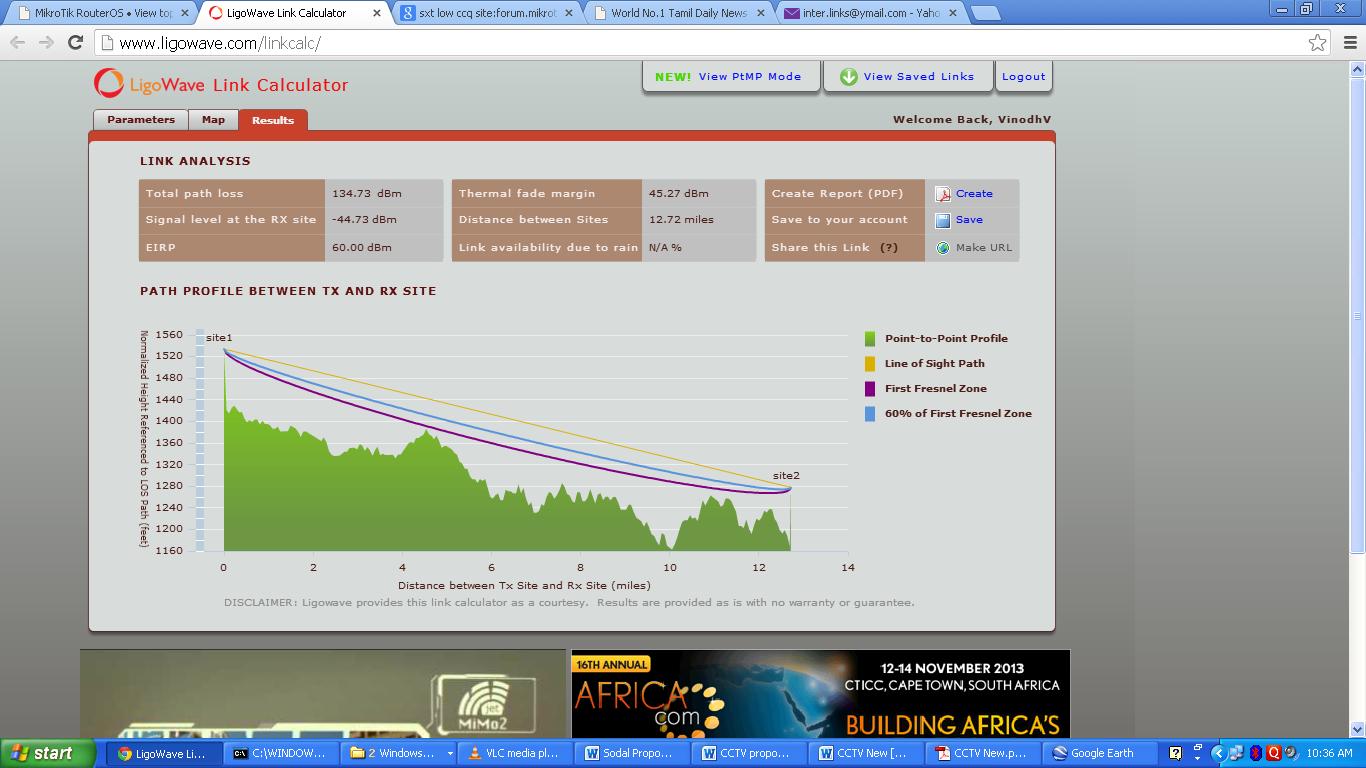This screenshot has height=768, width=1366.
Task: Open the CCTV New.p... PDF taskbar item
Action: coord(985,753)
